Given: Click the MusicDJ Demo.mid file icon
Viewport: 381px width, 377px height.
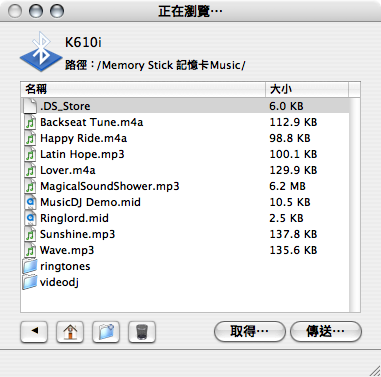Looking at the screenshot, I should [x=30, y=202].
